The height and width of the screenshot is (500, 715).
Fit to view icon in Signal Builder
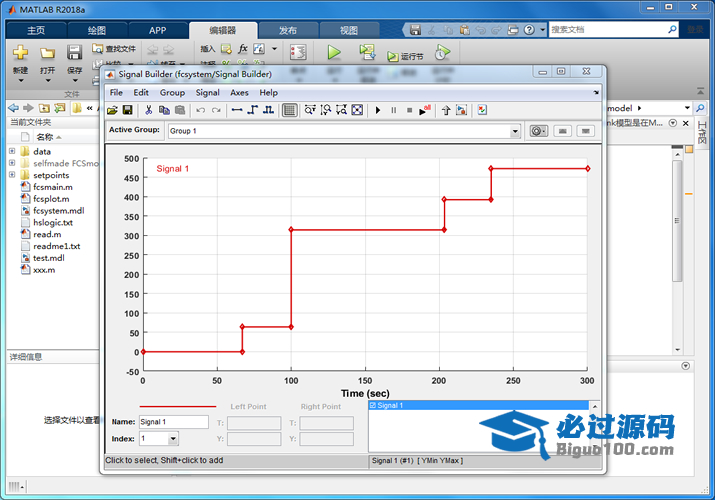pyautogui.click(x=358, y=110)
